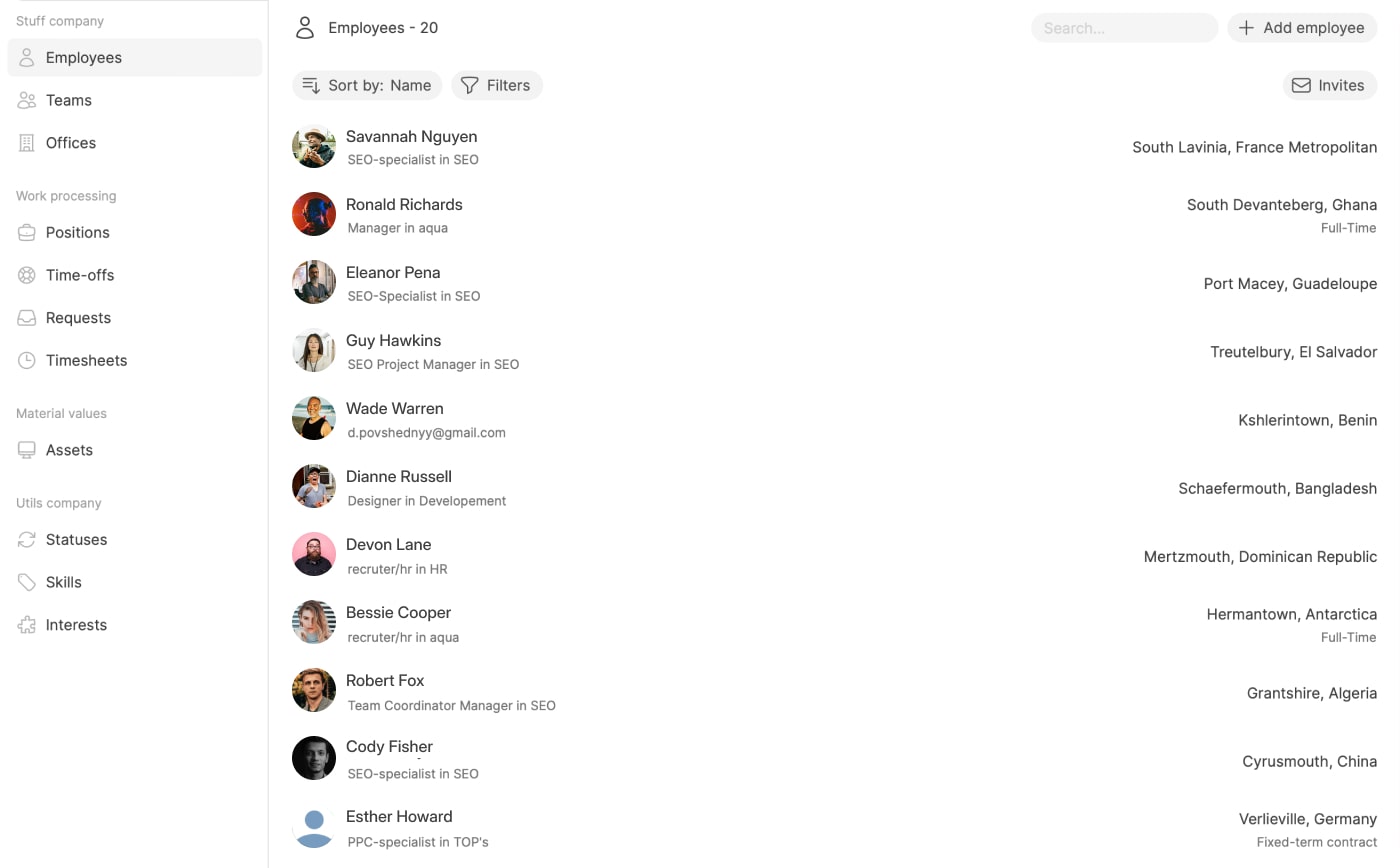Open Positions via the briefcase icon
This screenshot has width=1400, height=868.
(27, 232)
